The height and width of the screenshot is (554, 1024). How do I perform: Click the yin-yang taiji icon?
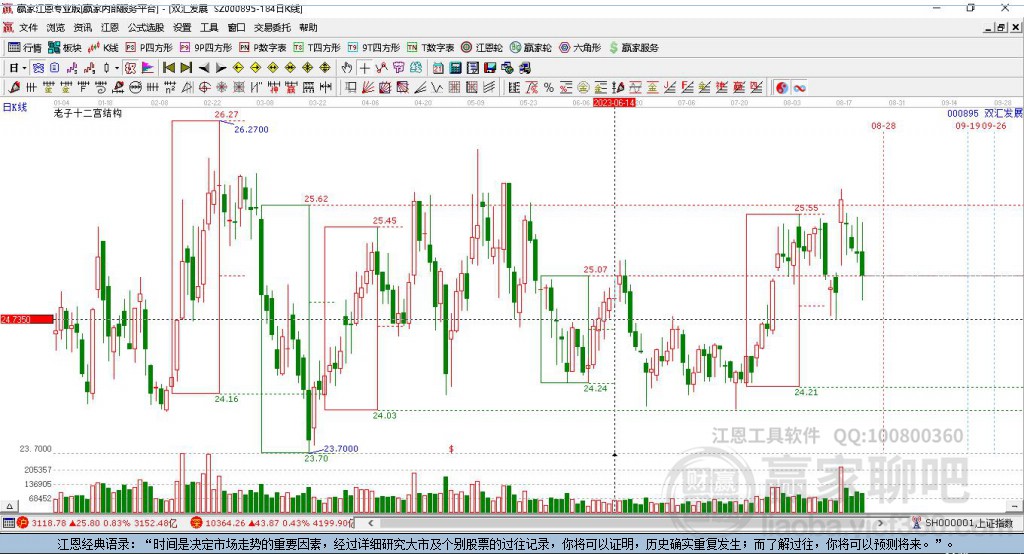782,87
